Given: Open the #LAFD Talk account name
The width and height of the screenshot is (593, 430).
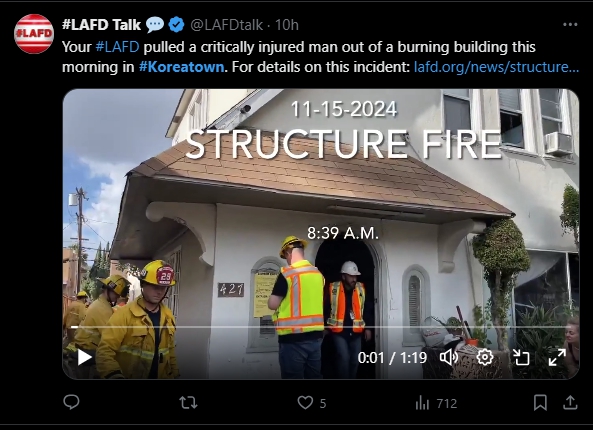Looking at the screenshot, I should pos(101,25).
